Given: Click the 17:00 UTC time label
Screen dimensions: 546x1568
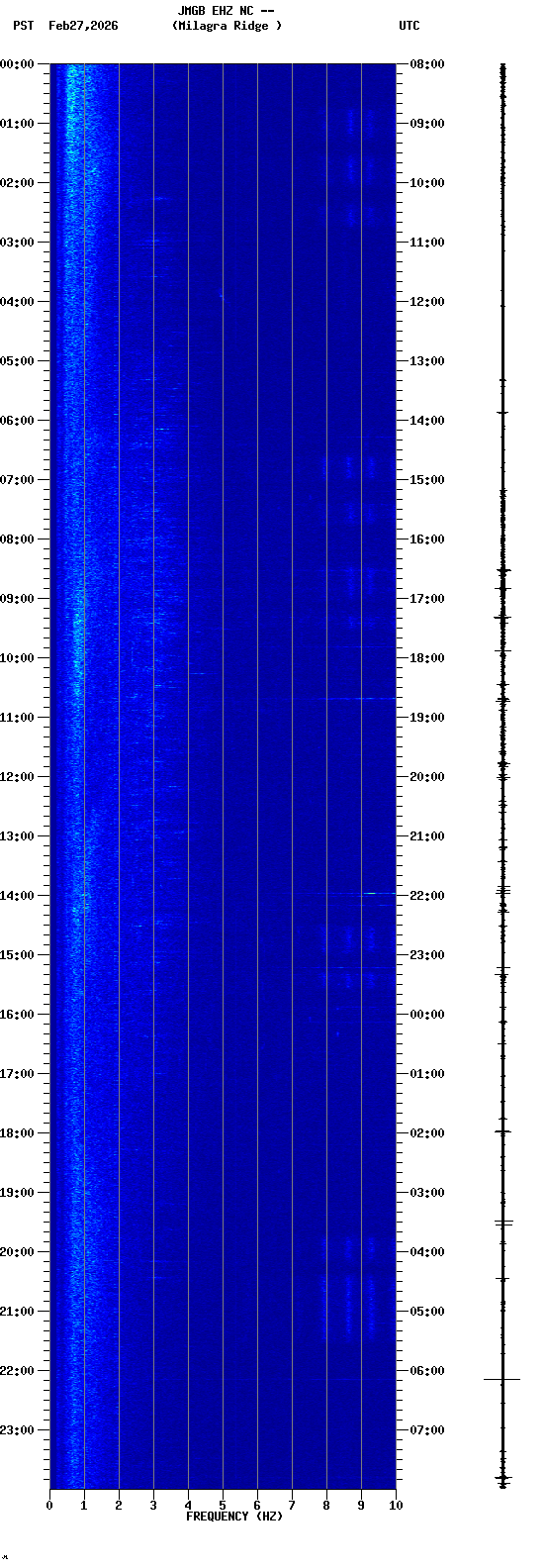Looking at the screenshot, I should pyautogui.click(x=427, y=599).
